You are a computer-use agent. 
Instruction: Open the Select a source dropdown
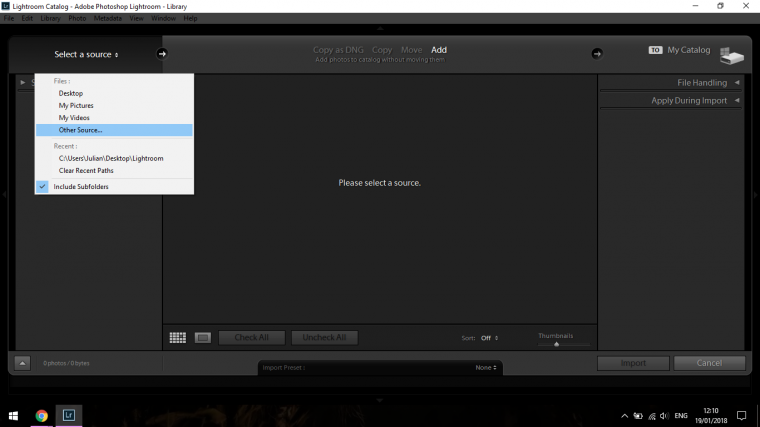tap(86, 54)
